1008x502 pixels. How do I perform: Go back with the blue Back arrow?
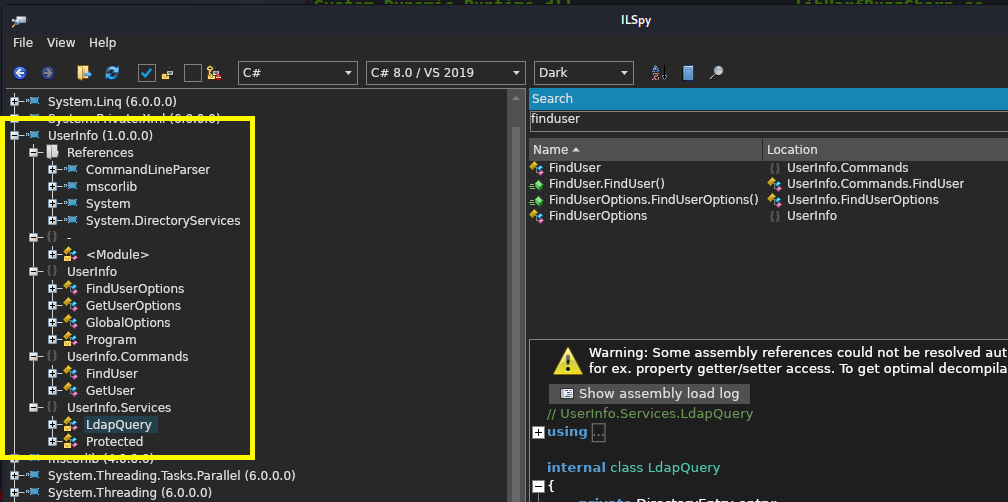(x=20, y=73)
